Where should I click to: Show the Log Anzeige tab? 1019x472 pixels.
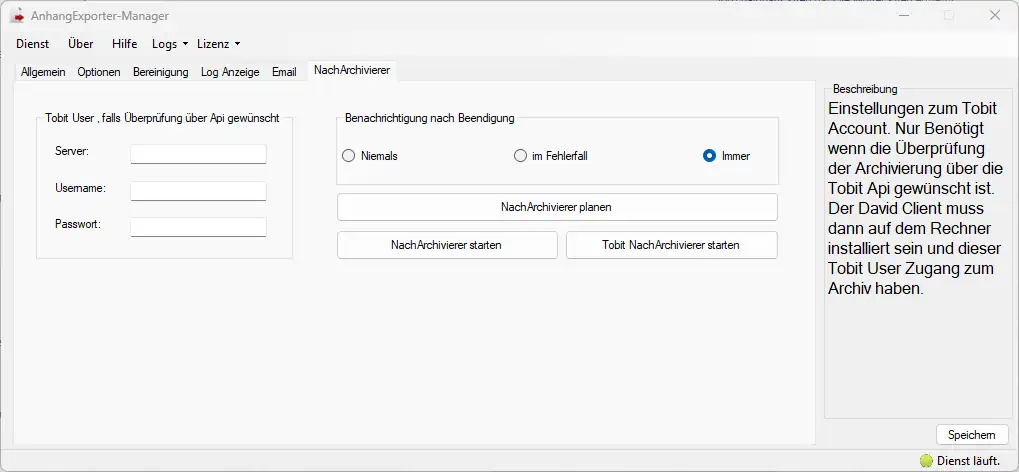(230, 72)
